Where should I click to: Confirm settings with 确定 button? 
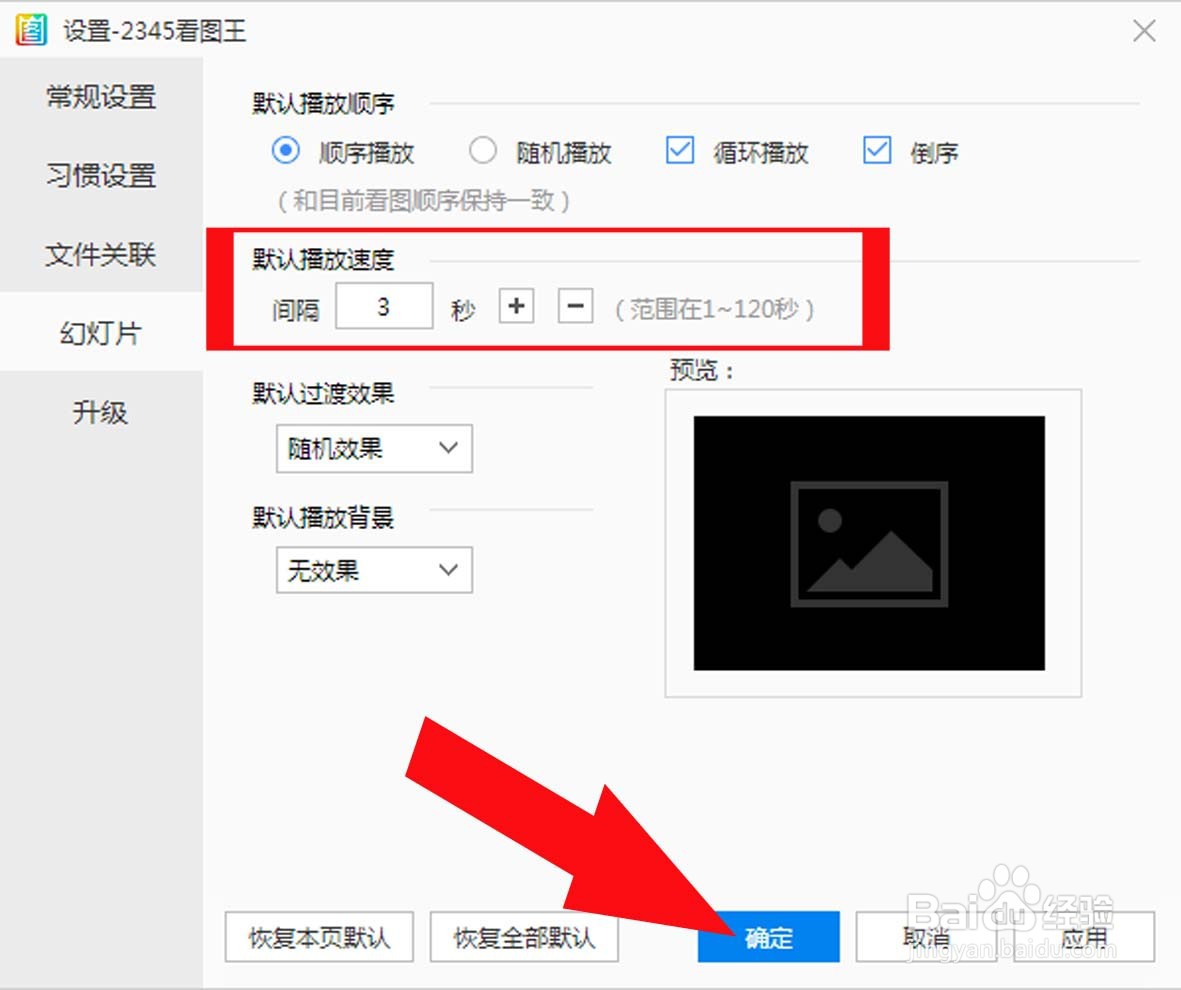[768, 937]
